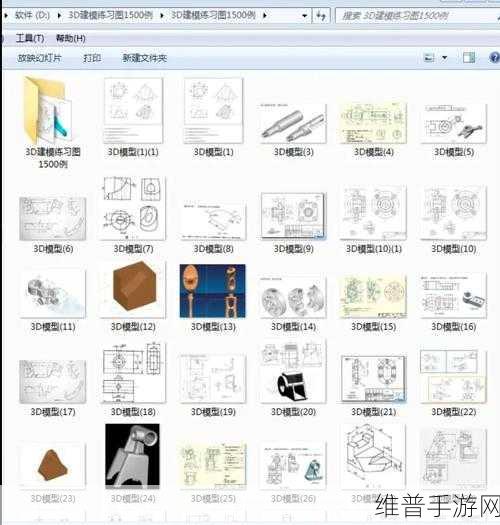
Task: Open the 帮助(H) menu
Action: pos(70,38)
